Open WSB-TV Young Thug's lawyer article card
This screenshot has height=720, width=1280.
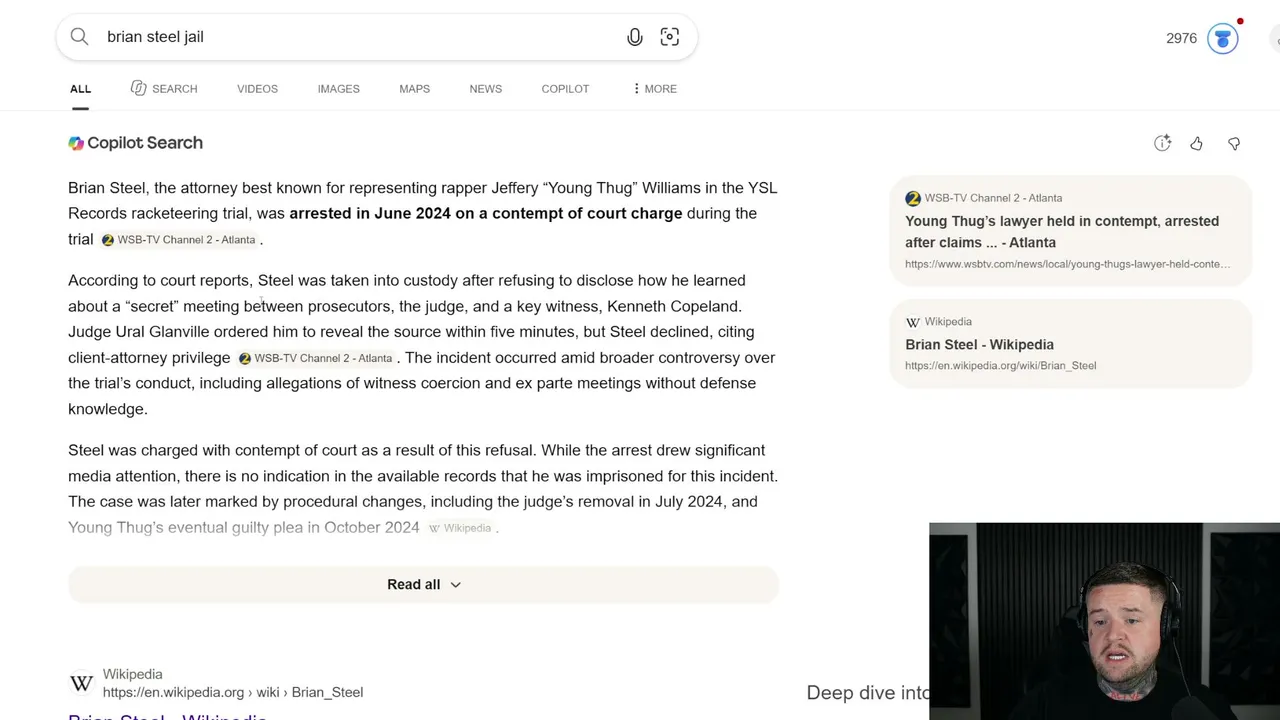point(1070,232)
